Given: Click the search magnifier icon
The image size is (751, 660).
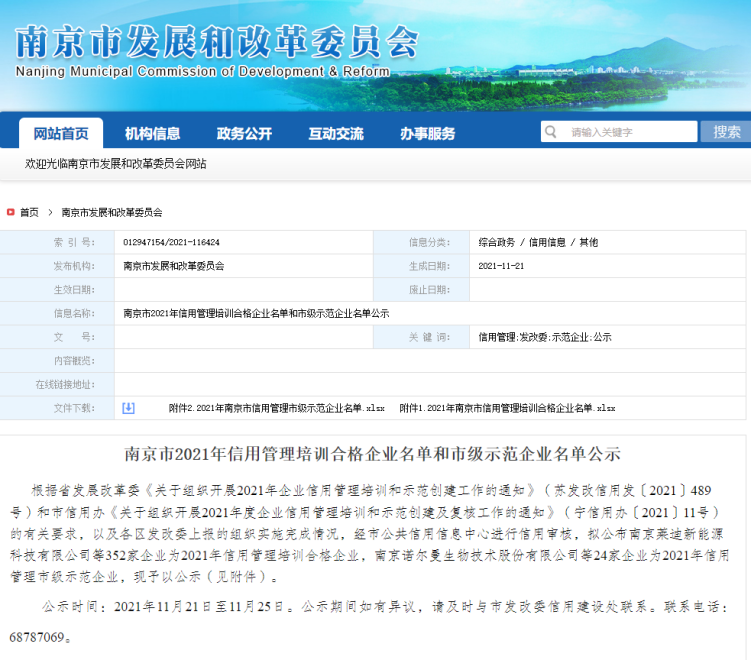Looking at the screenshot, I should coord(551,132).
